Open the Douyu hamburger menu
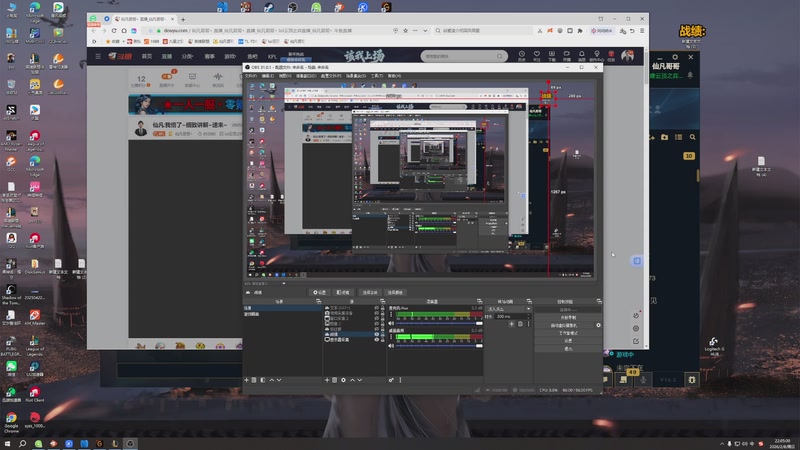The width and height of the screenshot is (800, 450). pyautogui.click(x=98, y=56)
